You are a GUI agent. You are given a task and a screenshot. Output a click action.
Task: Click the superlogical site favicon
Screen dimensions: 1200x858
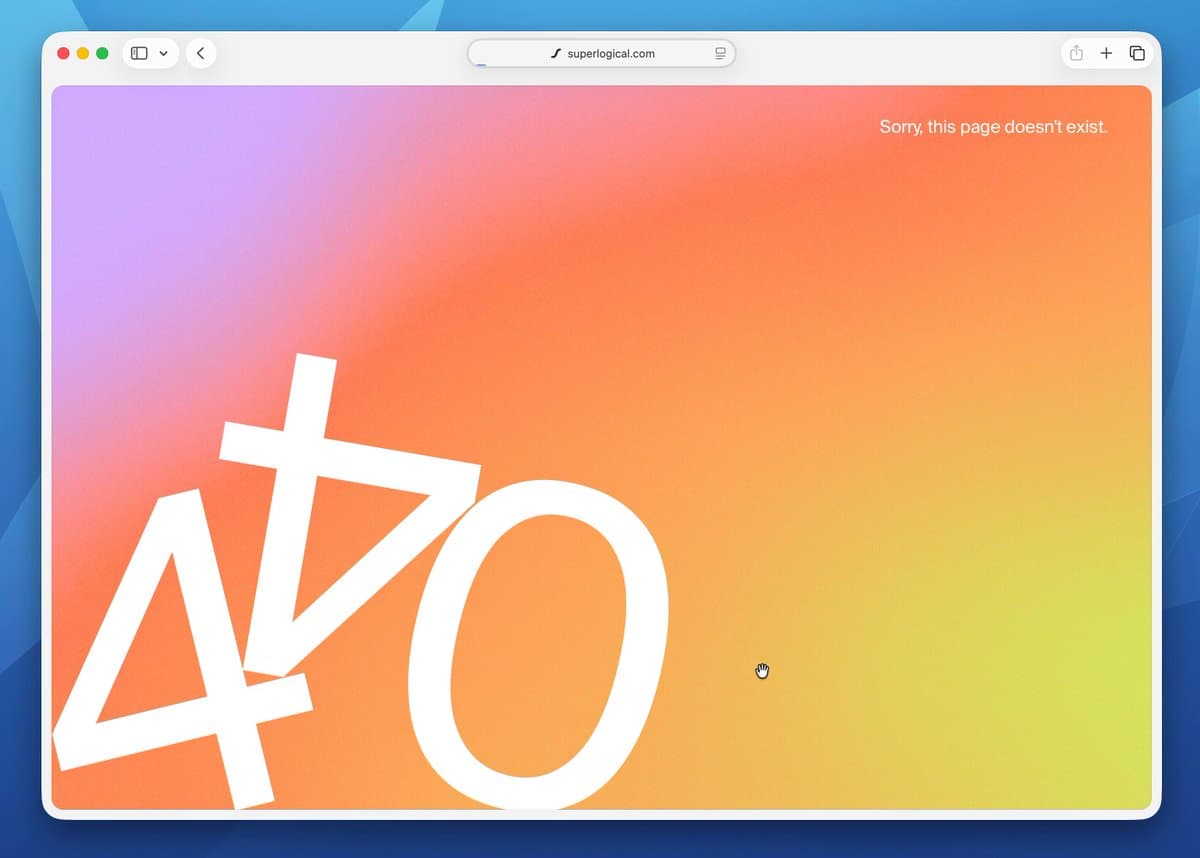[556, 53]
